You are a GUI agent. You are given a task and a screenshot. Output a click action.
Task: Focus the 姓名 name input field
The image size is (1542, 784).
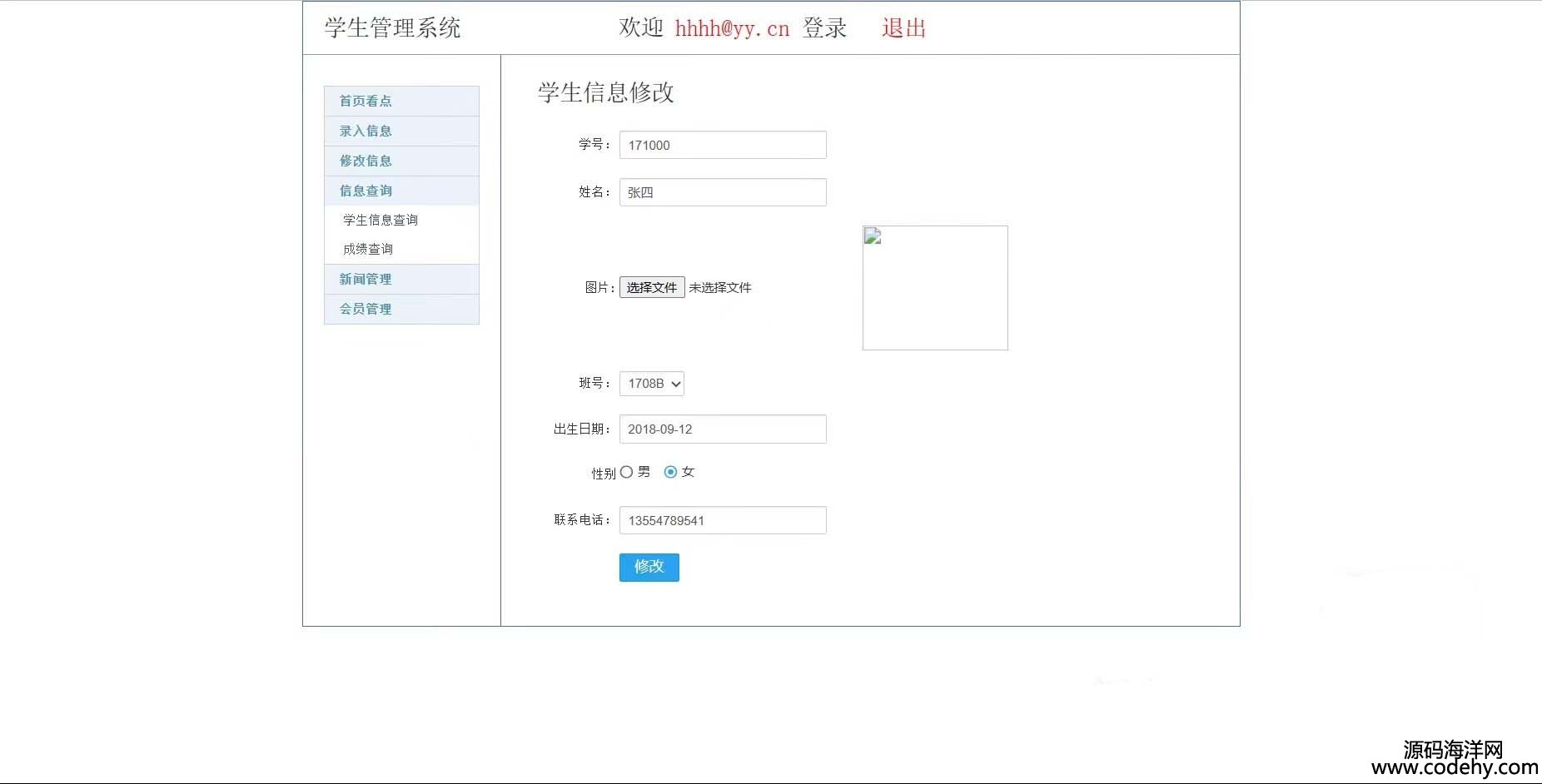click(723, 192)
